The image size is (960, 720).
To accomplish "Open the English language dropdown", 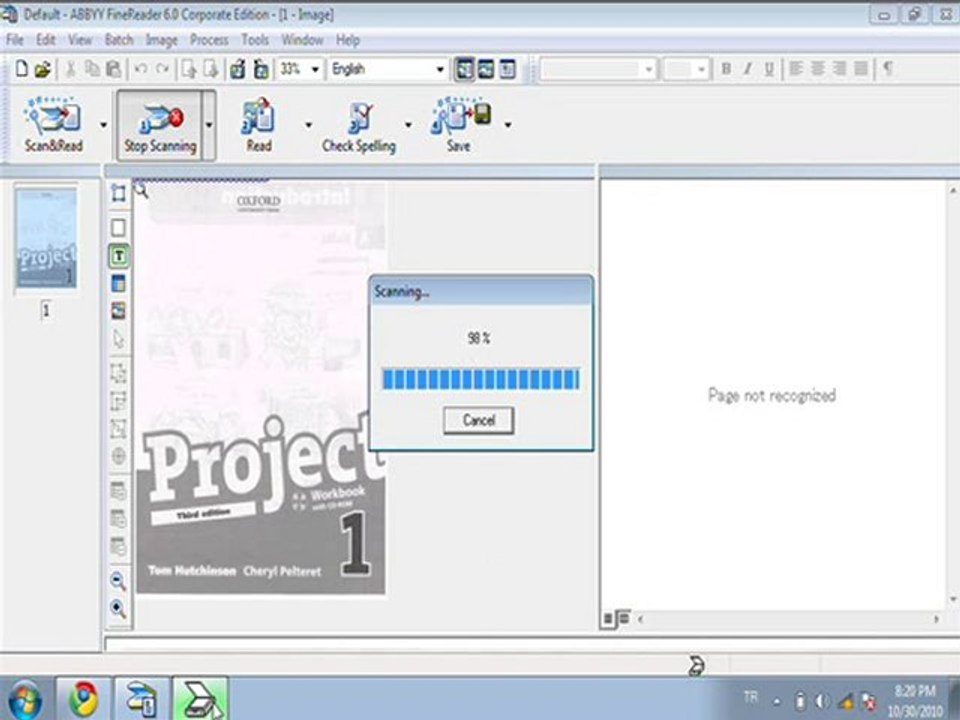I will pos(440,69).
